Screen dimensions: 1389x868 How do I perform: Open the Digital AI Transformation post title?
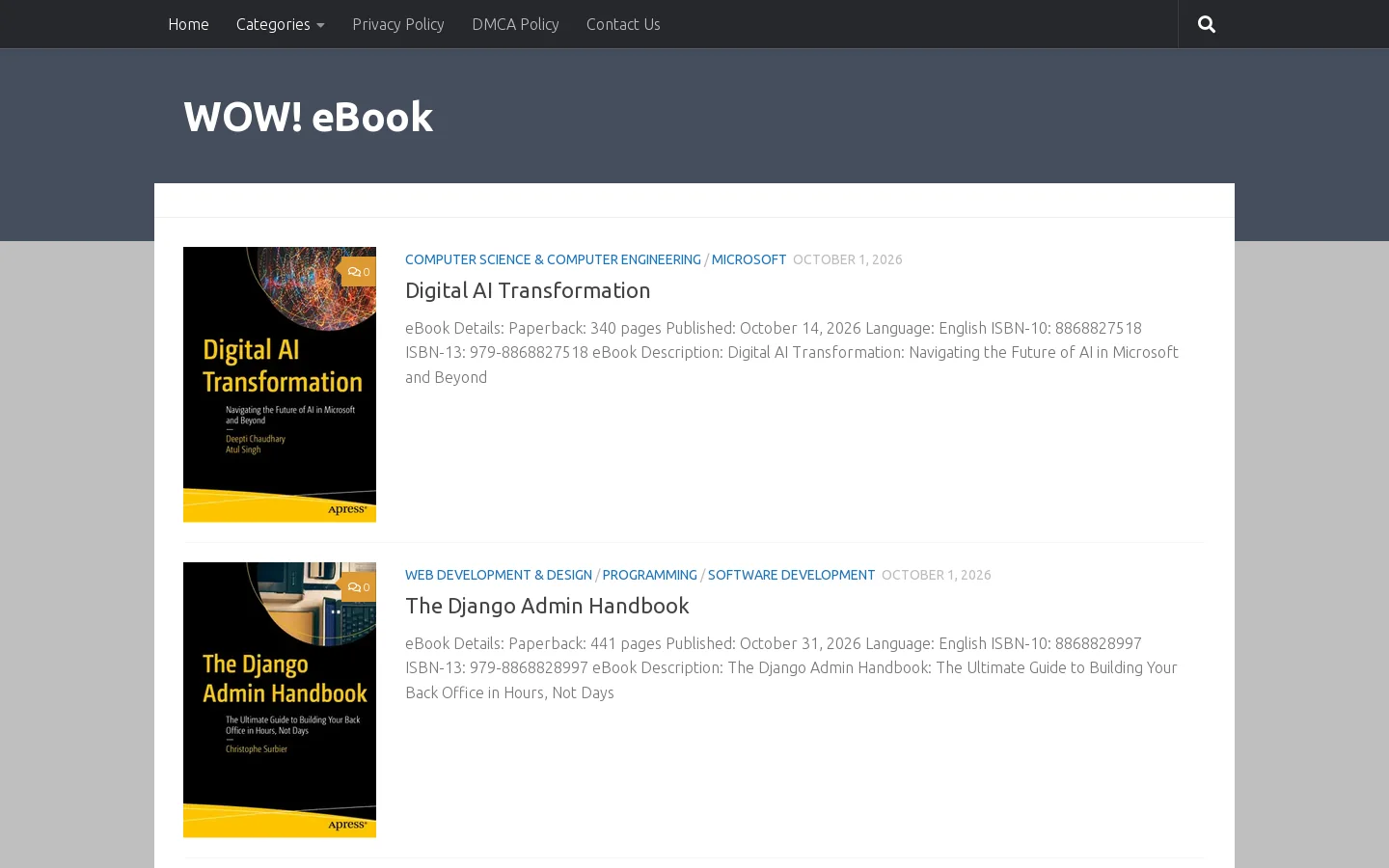[x=528, y=290]
